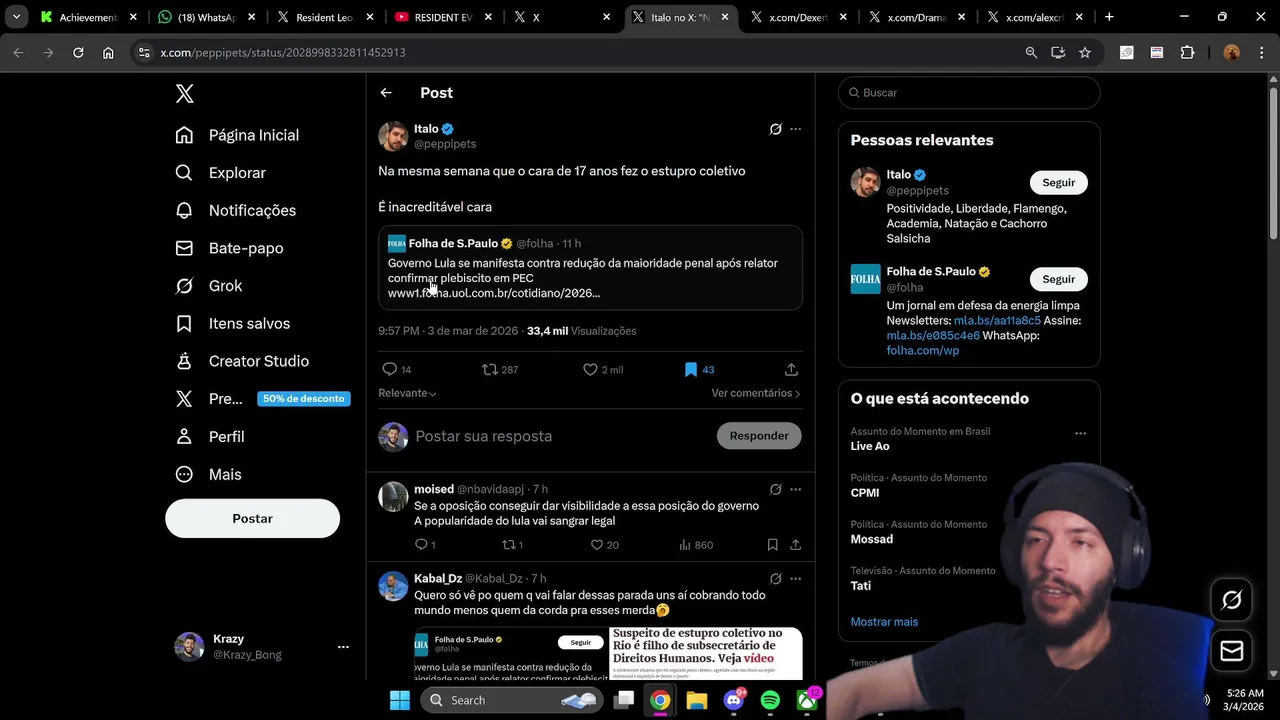Follow Italo with Seguir button

pyautogui.click(x=1059, y=183)
